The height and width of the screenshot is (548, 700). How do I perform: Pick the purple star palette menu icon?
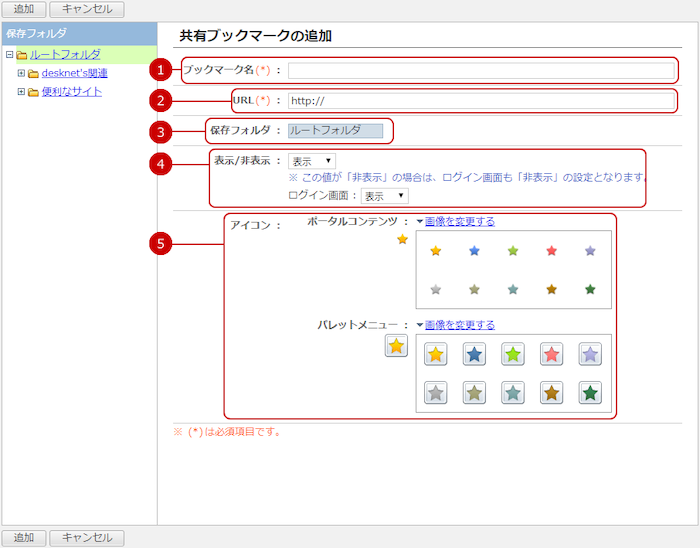click(x=590, y=354)
